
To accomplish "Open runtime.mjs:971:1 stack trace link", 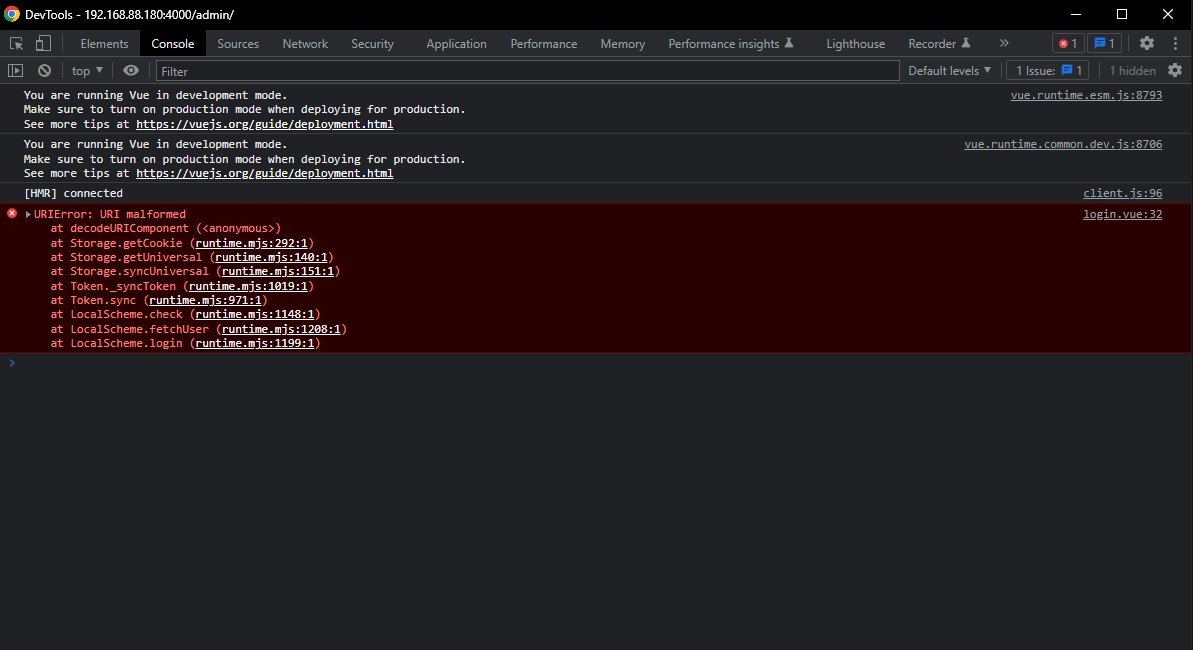I will (x=205, y=300).
